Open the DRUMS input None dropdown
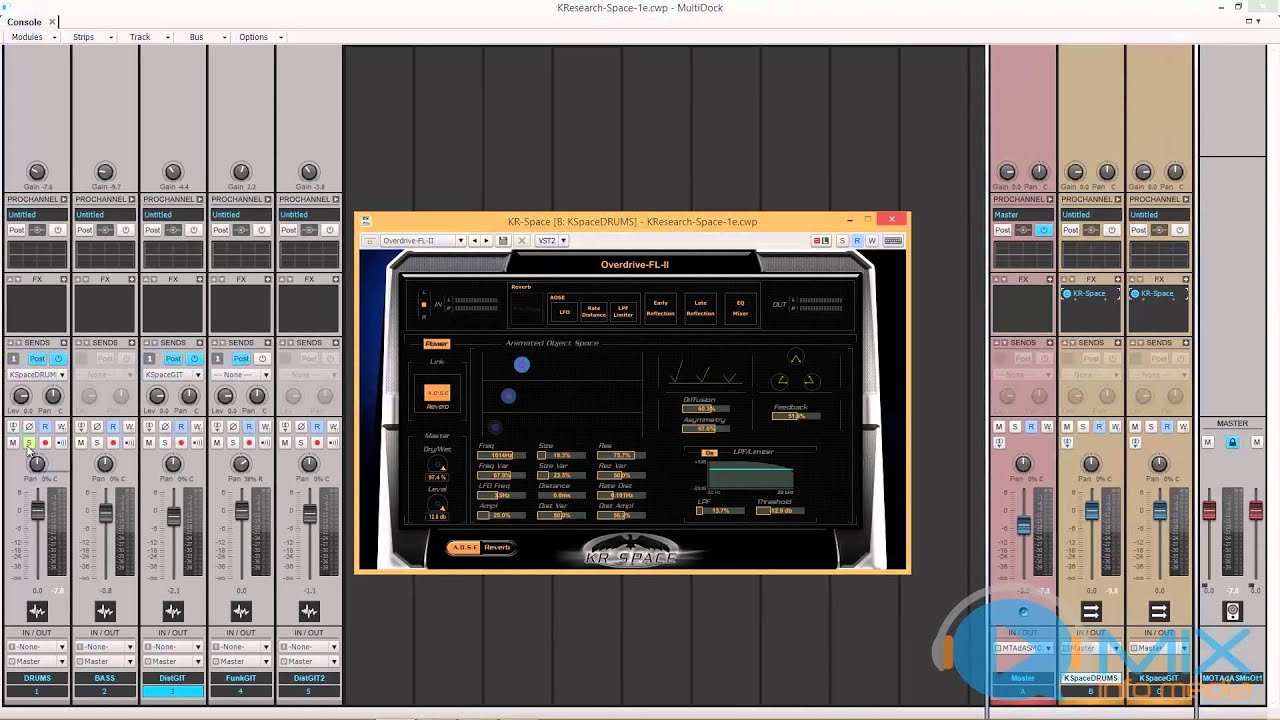 click(x=37, y=647)
